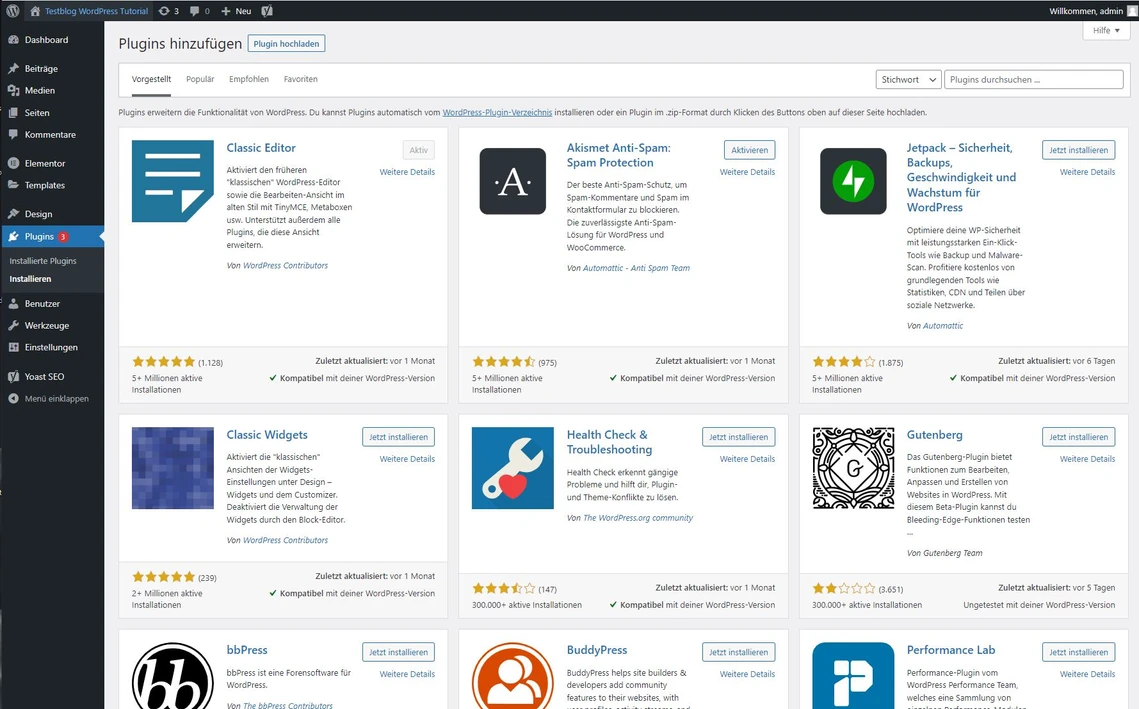Viewport: 1139px width, 709px height.
Task: Activate Akismet with the Aktivieren button
Action: 749,150
